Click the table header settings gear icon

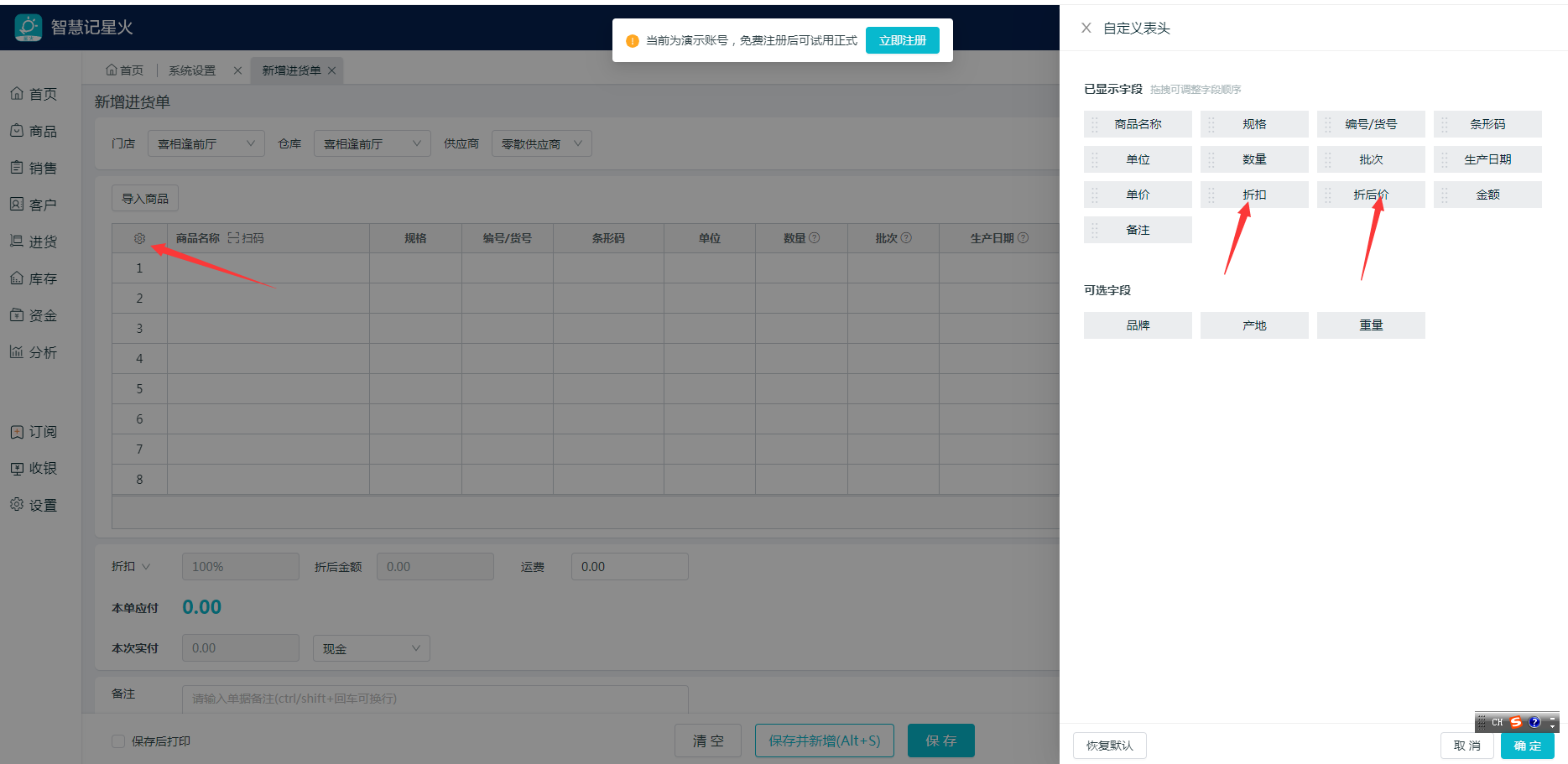(139, 239)
